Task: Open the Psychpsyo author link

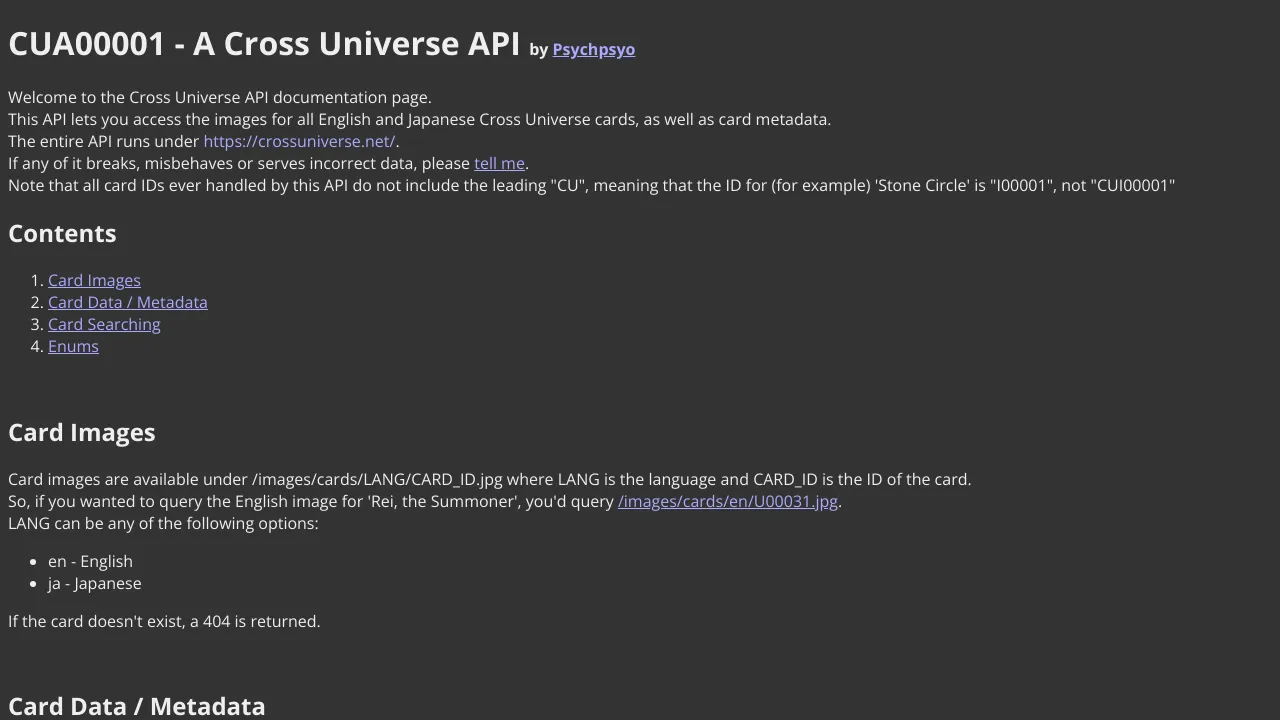Action: [x=593, y=49]
